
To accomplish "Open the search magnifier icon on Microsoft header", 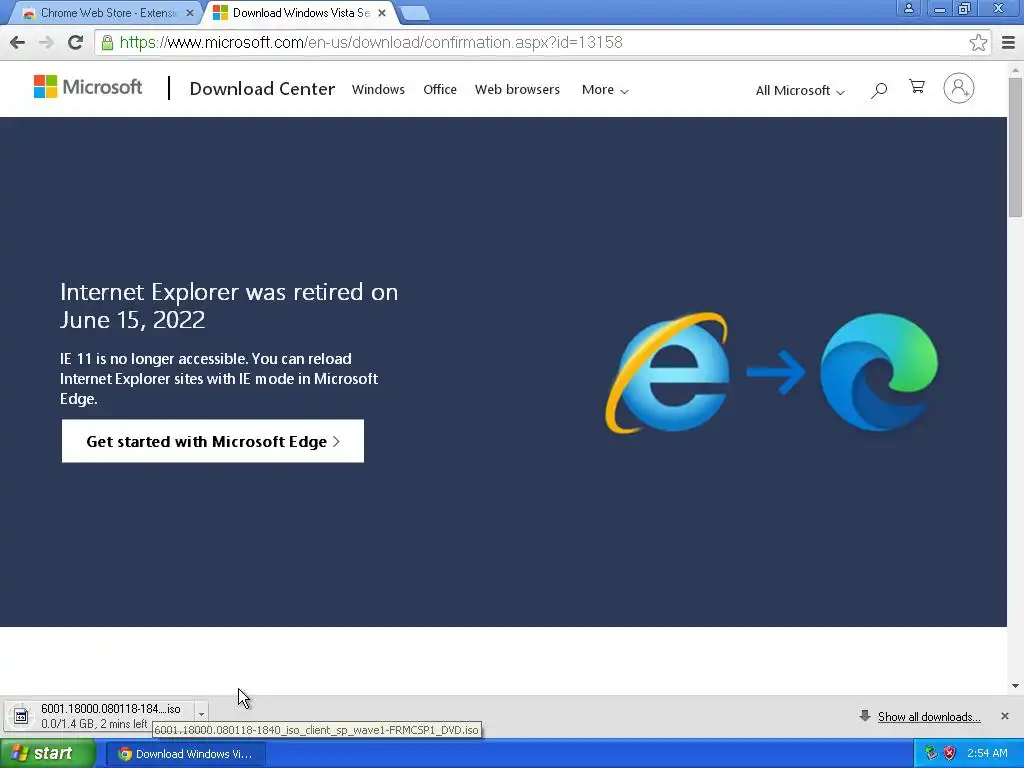I will [879, 89].
